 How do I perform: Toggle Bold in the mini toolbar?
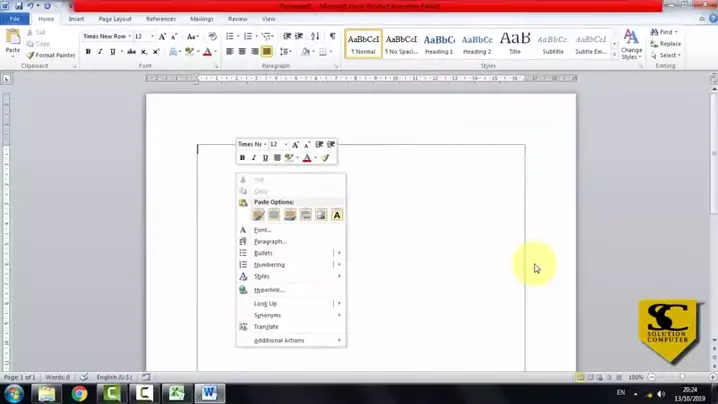pyautogui.click(x=242, y=158)
